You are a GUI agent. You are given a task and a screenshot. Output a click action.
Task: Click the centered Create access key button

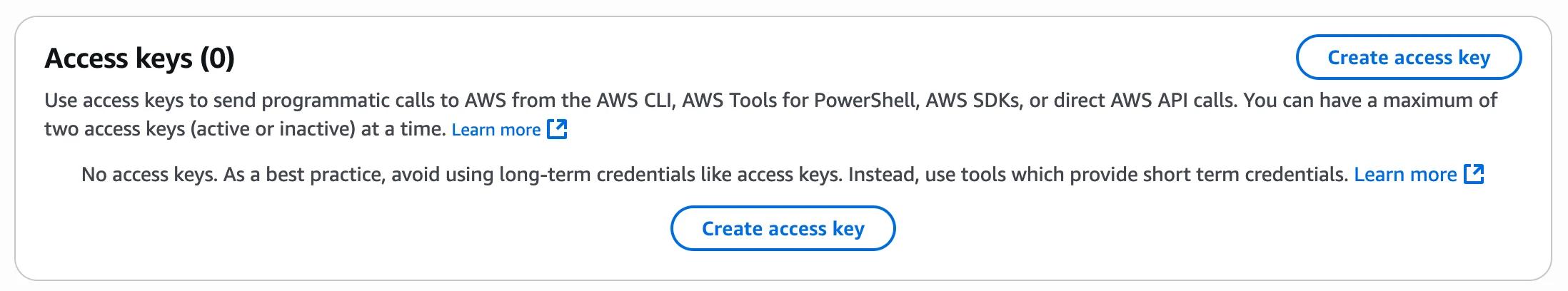tap(783, 228)
